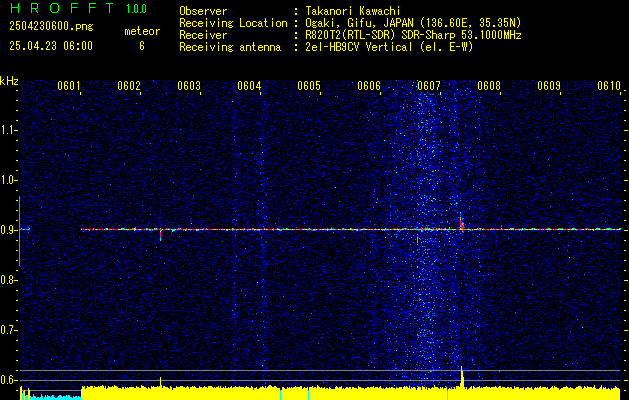Image resolution: width=629 pixels, height=400 pixels.
Task: Click the red meteor echo spike near 0607.5
Action: click(462, 222)
